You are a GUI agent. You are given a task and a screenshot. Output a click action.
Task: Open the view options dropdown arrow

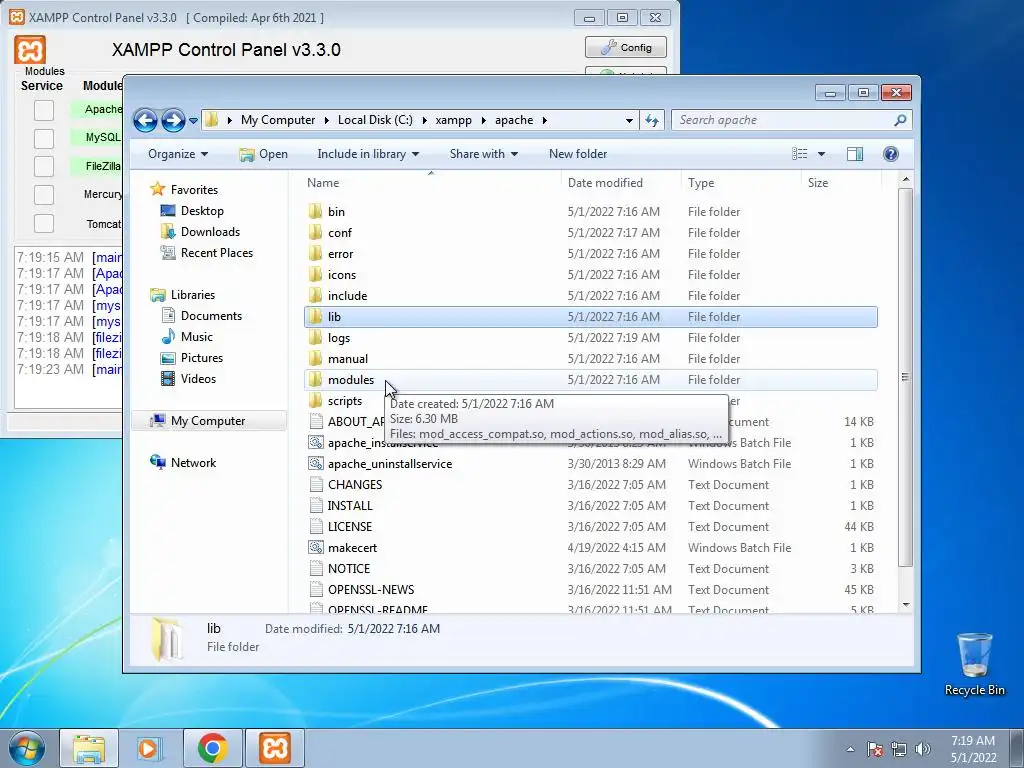tap(822, 154)
